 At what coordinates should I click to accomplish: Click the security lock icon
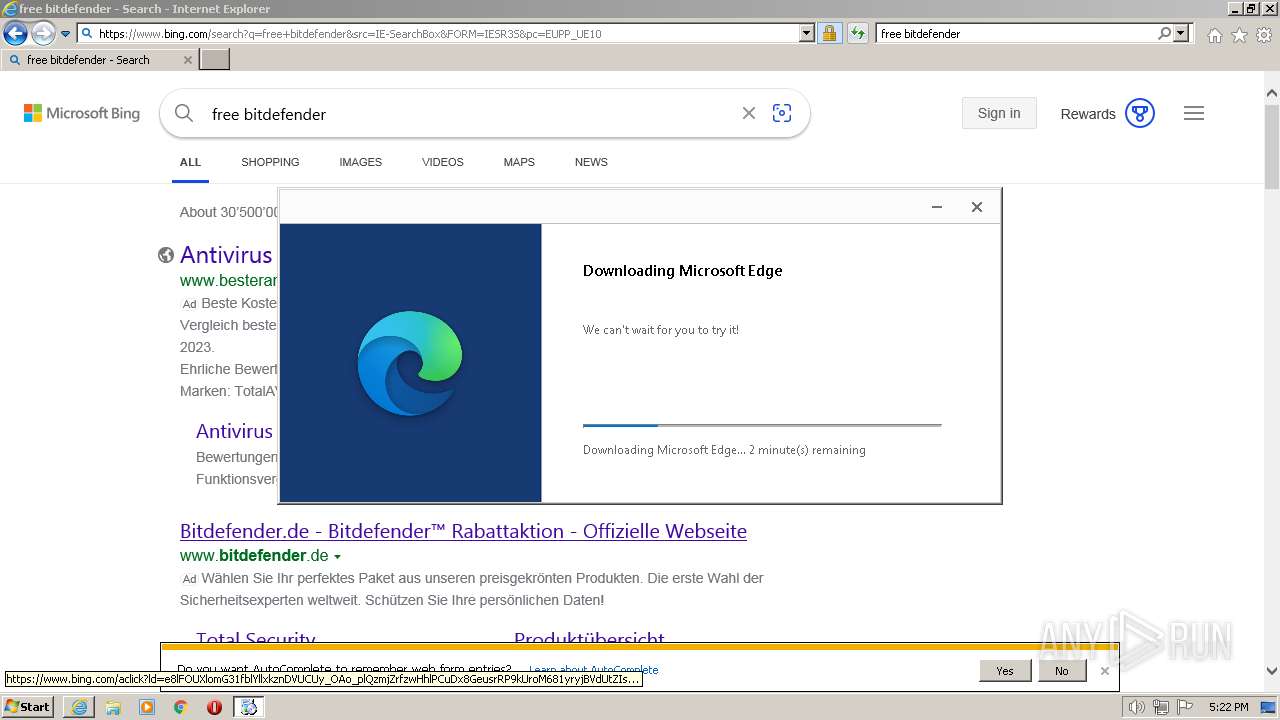point(829,33)
